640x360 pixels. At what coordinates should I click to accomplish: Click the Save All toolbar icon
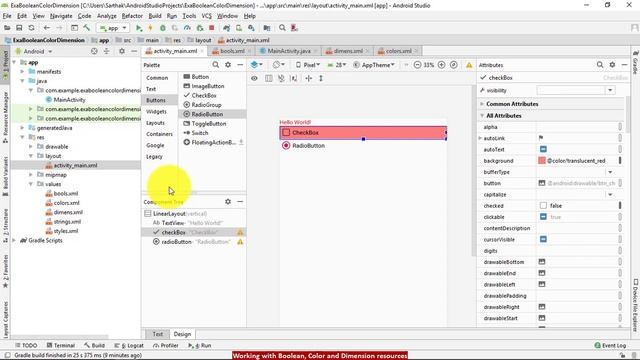(x=19, y=28)
